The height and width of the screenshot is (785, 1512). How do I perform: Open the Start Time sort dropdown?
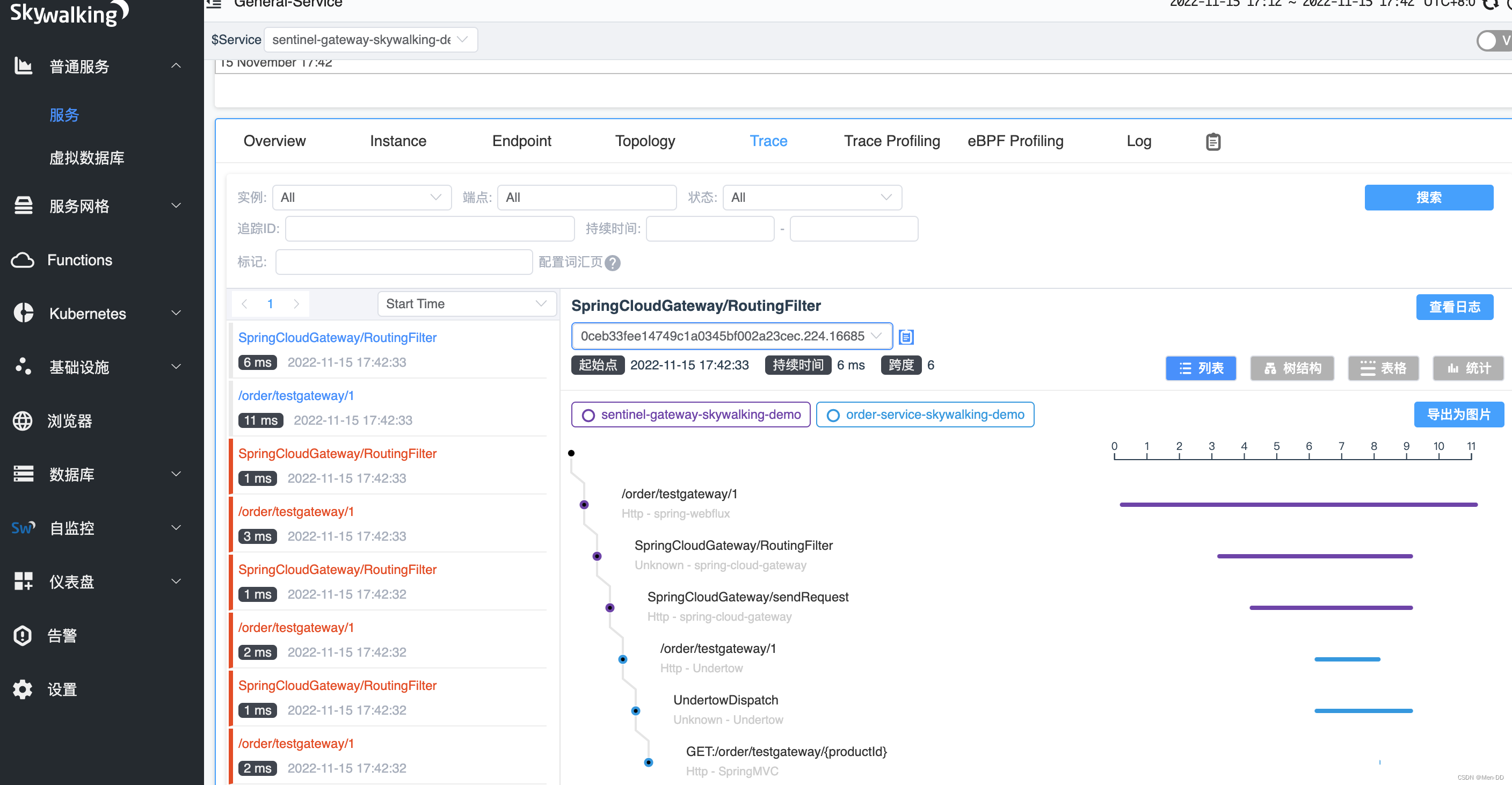[x=467, y=303]
